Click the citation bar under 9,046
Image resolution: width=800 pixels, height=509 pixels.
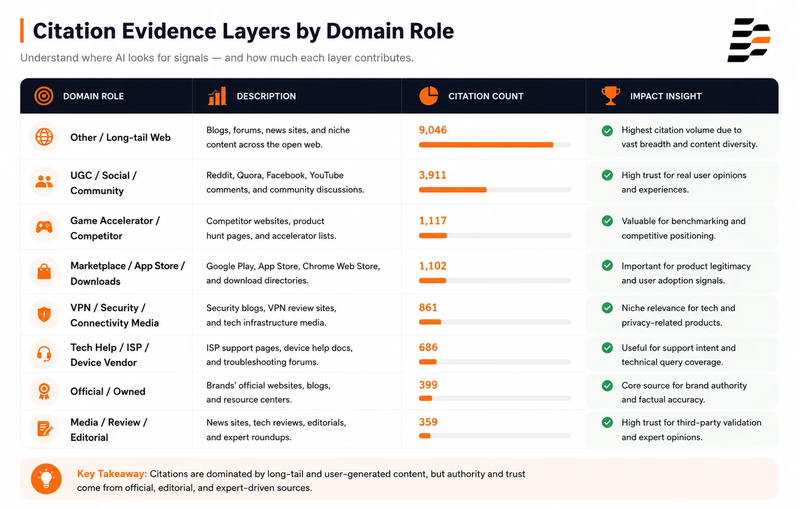[494, 145]
